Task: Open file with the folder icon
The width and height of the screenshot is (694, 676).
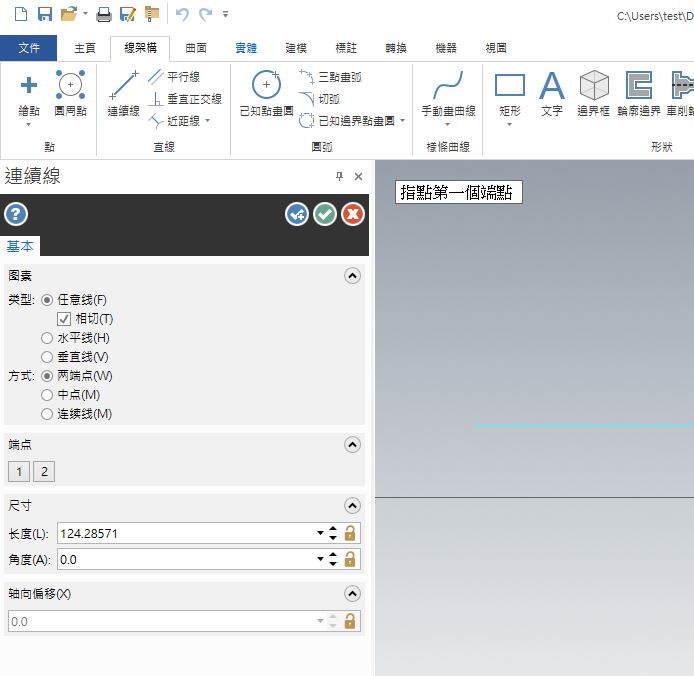Action: (69, 14)
